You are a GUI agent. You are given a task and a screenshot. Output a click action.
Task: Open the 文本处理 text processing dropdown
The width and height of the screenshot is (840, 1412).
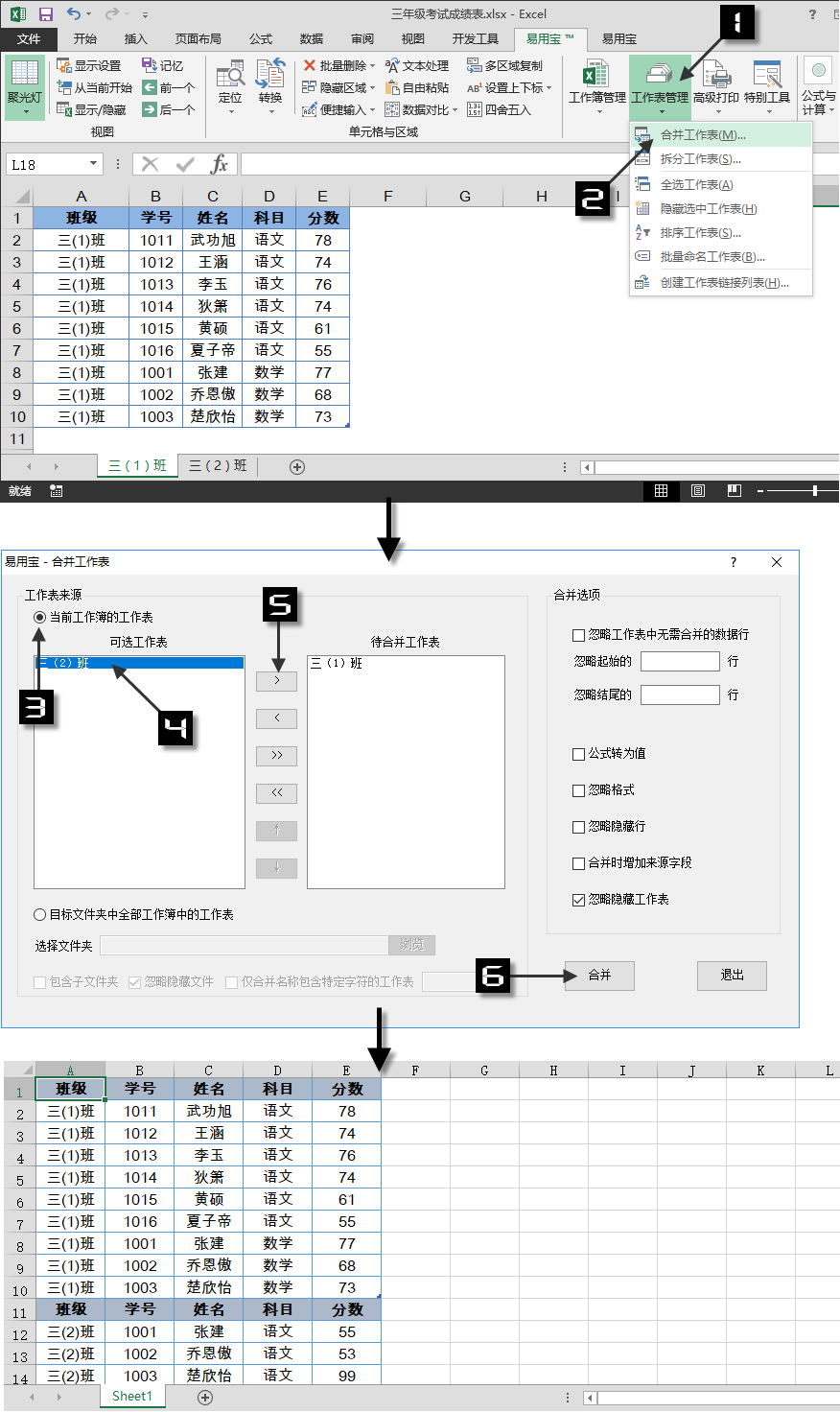coord(417,65)
